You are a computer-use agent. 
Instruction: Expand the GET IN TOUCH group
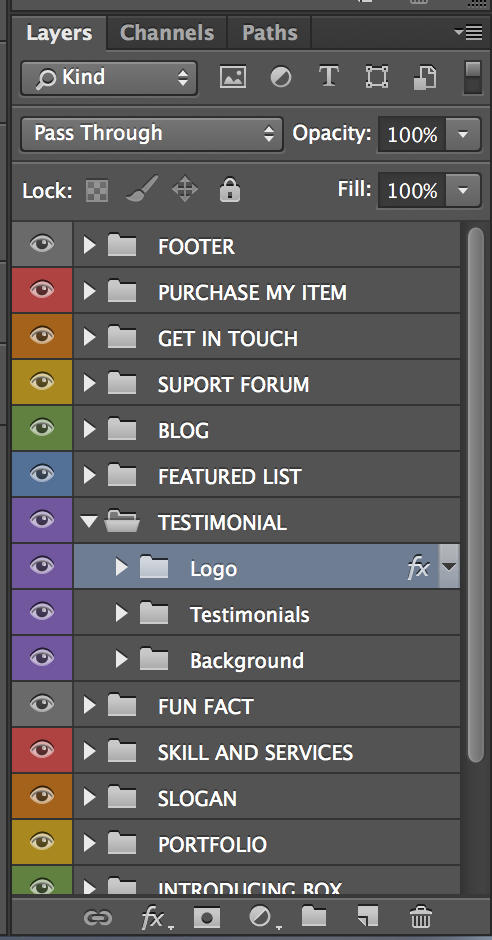click(89, 338)
